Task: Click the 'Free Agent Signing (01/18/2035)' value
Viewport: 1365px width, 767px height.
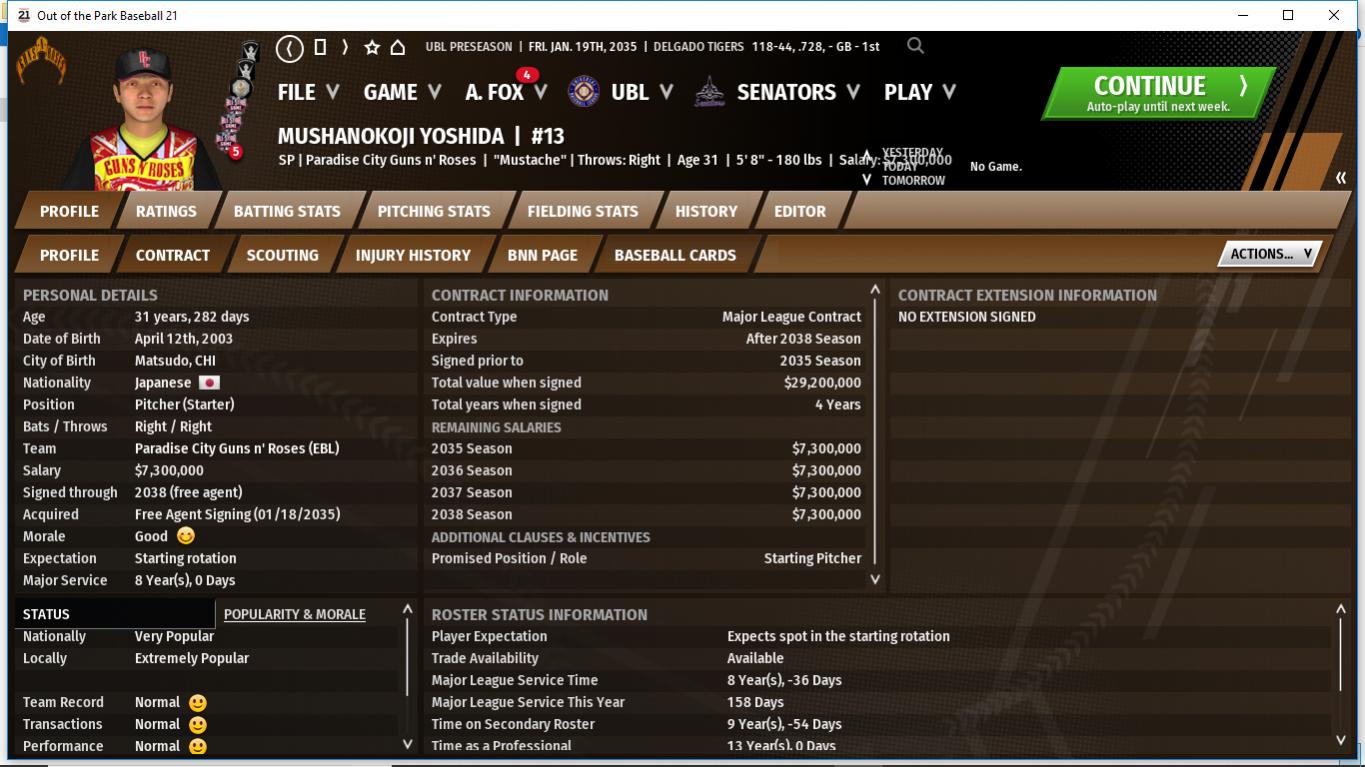Action: (238, 514)
